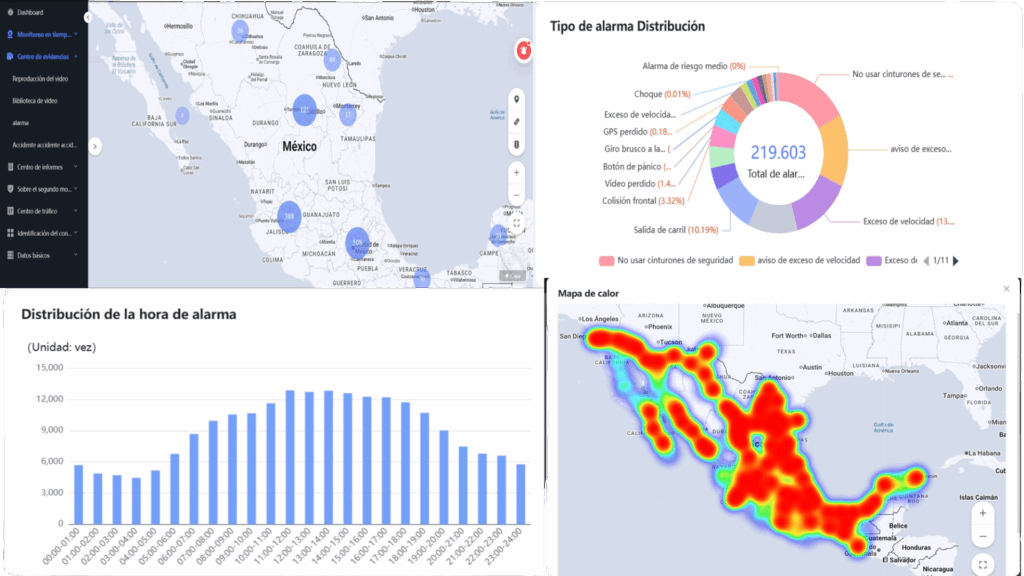Select the ruler measure tool on the top map
The image size is (1024, 576).
[x=517, y=122]
